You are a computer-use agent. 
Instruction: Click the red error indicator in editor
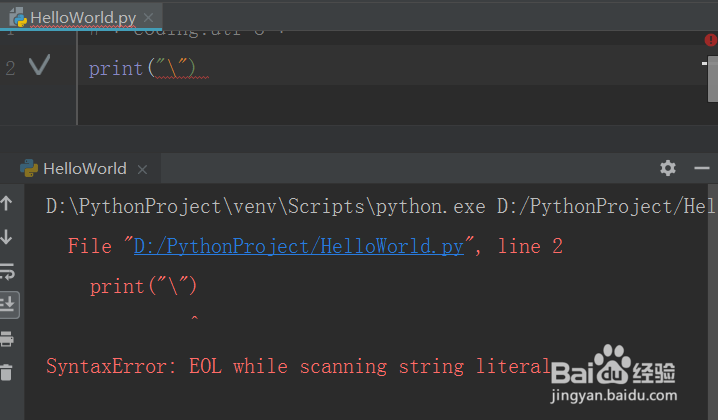(x=711, y=40)
